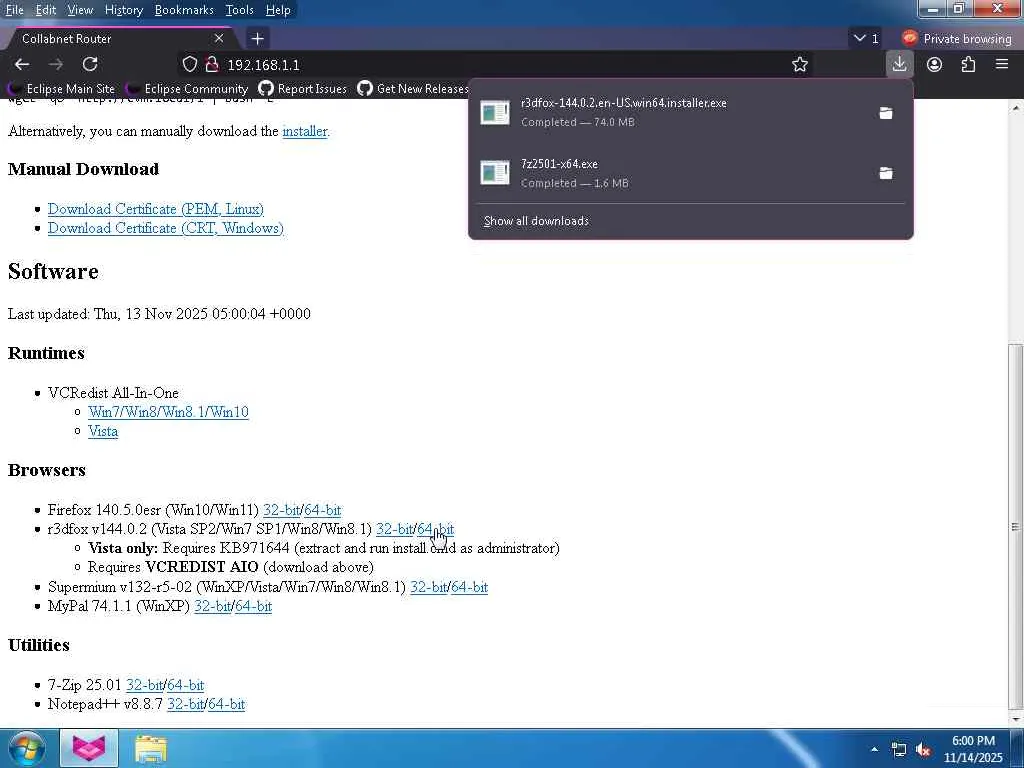This screenshot has width=1024, height=768.
Task: Open Report Issues GitHub bookmark
Action: tap(303, 88)
